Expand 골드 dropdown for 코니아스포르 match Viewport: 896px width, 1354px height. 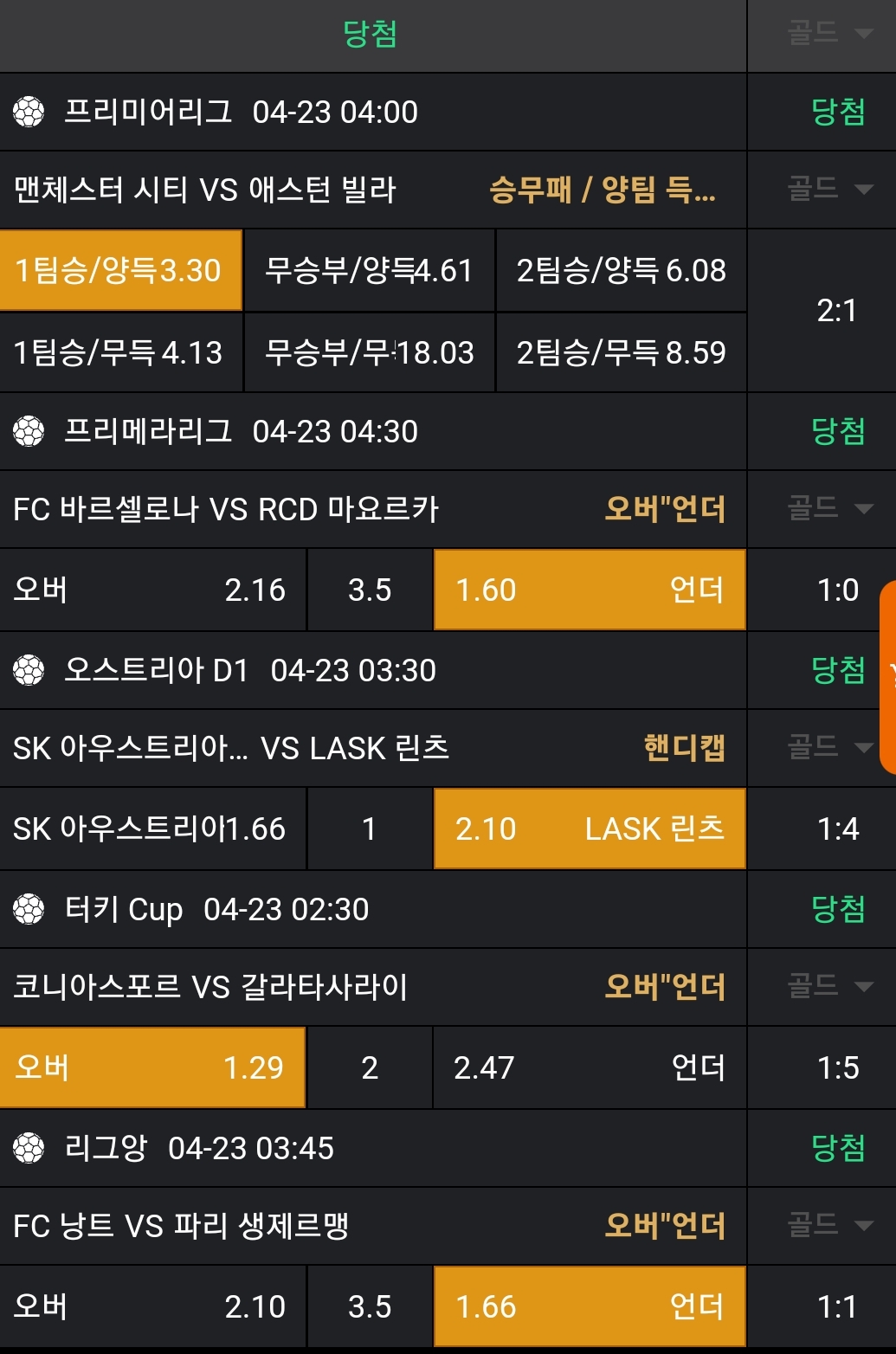[x=828, y=986]
